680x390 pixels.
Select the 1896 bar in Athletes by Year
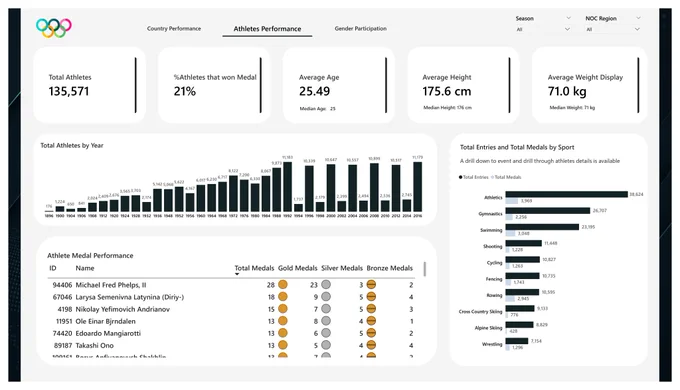(x=49, y=211)
